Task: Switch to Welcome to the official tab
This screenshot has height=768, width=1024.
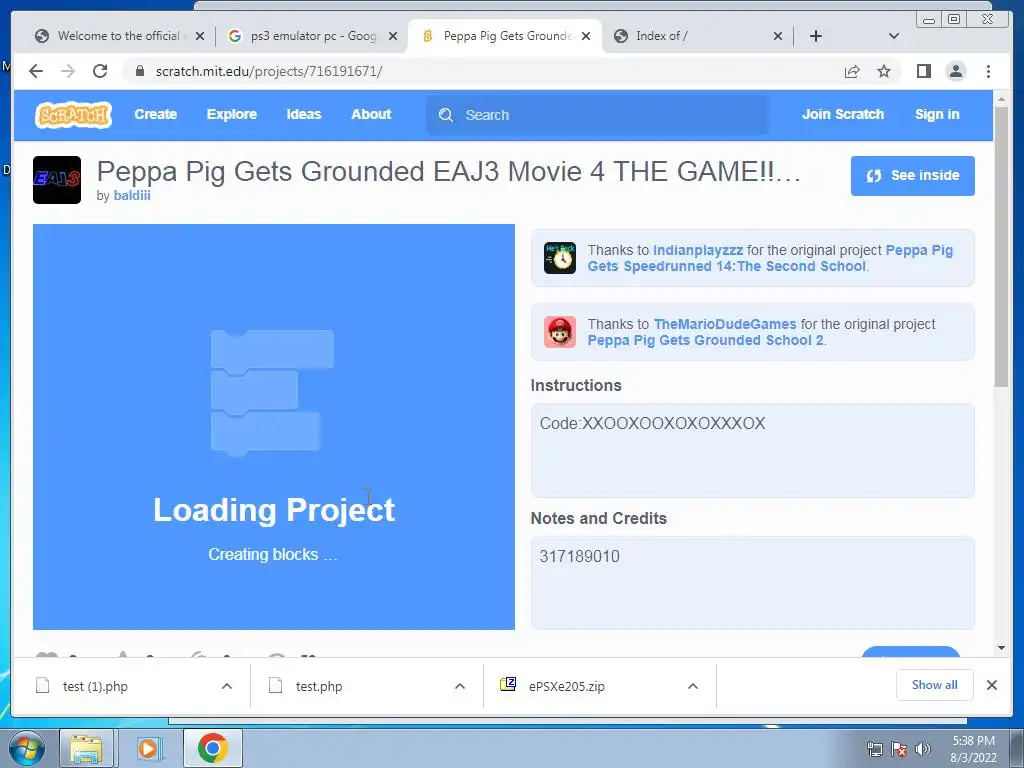Action: pos(118,36)
